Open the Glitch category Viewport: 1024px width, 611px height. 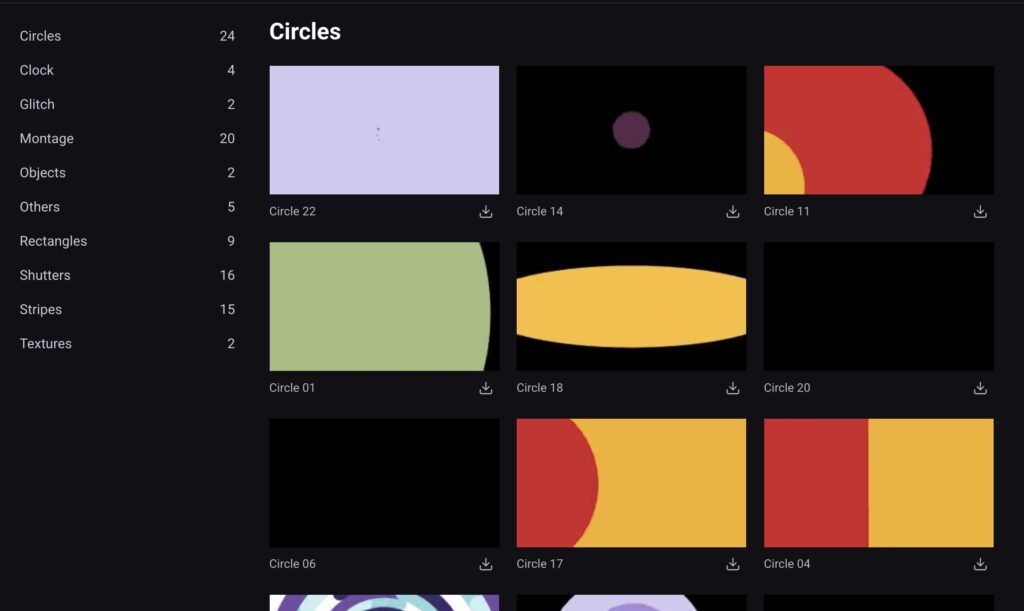(x=37, y=104)
